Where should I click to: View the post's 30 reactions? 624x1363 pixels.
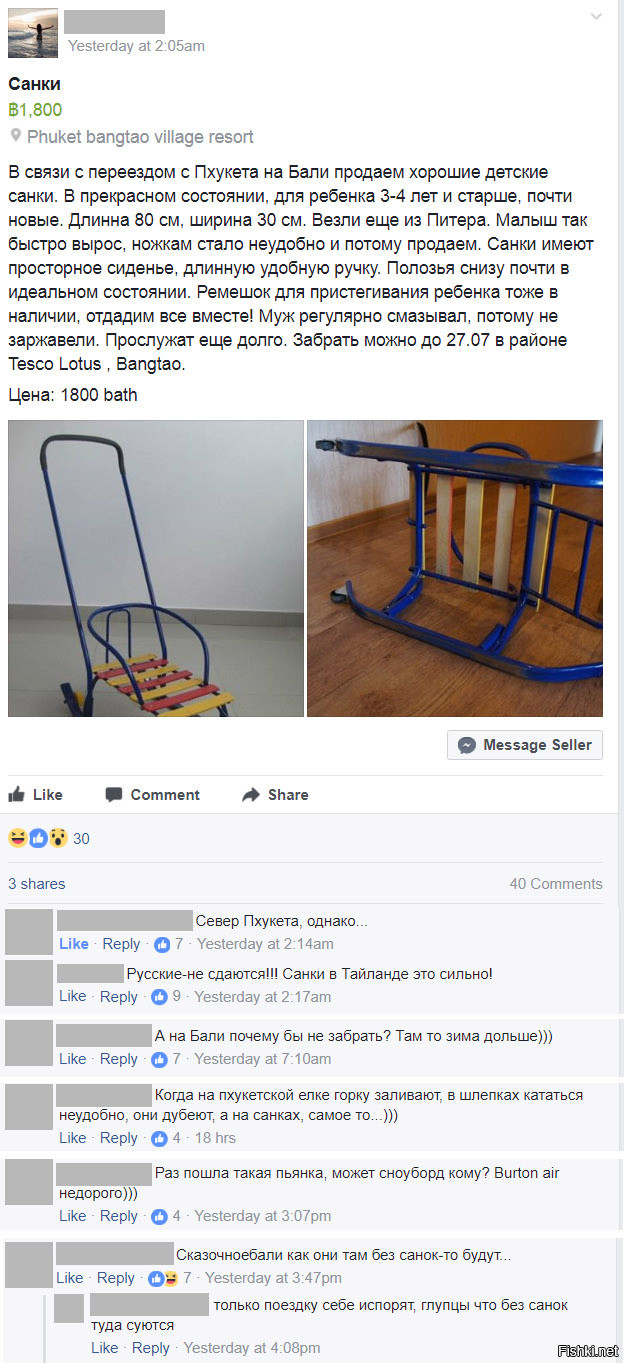pos(48,838)
